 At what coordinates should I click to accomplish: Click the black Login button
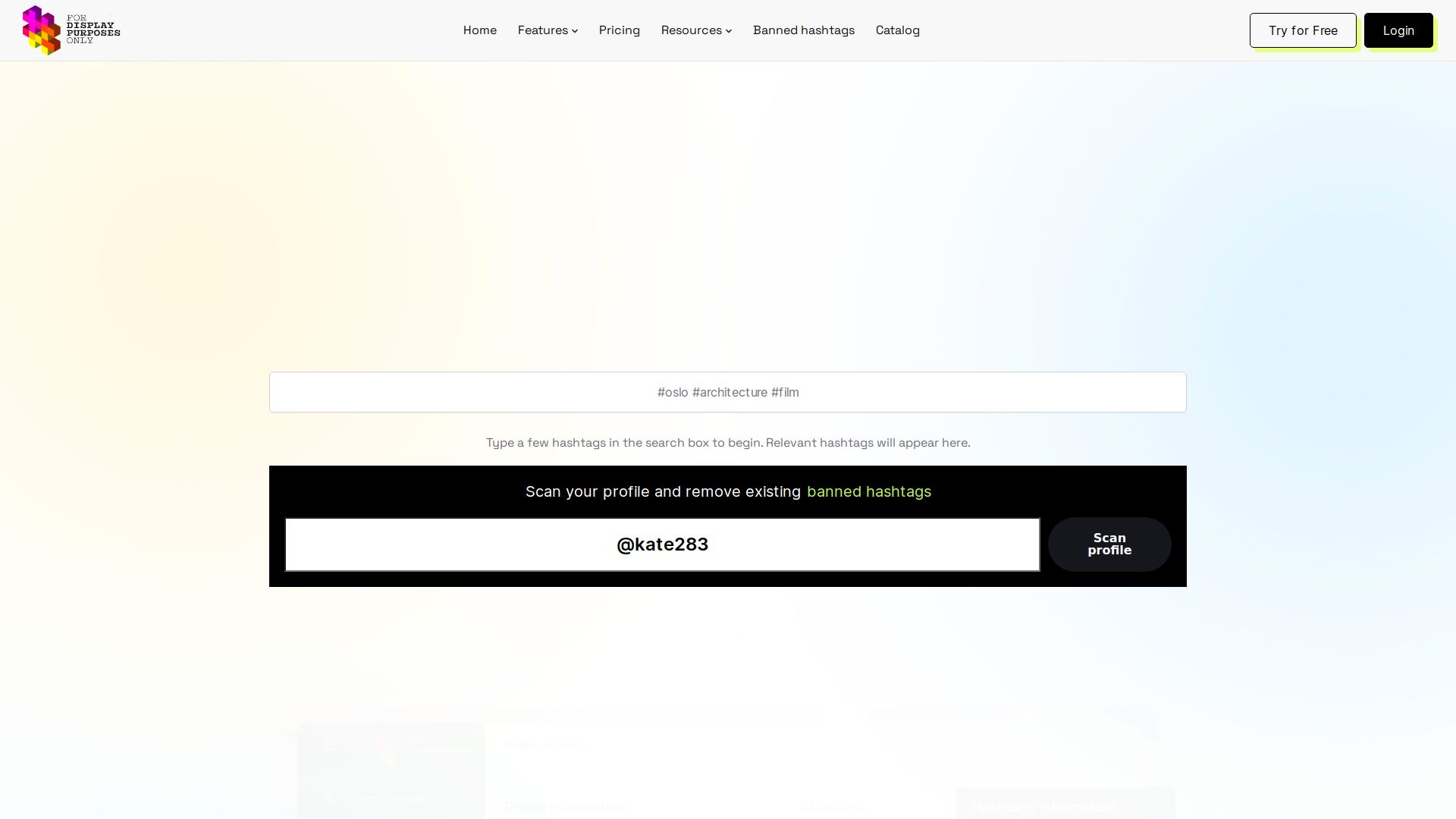(1398, 30)
